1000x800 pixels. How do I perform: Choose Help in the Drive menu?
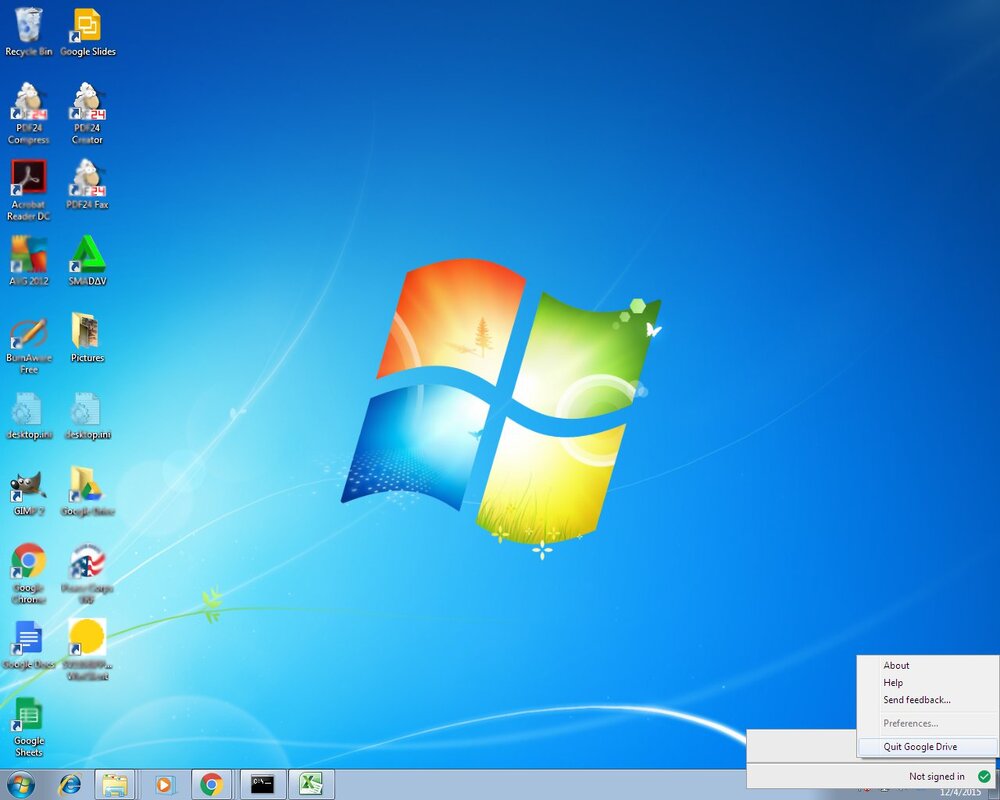pyautogui.click(x=893, y=683)
